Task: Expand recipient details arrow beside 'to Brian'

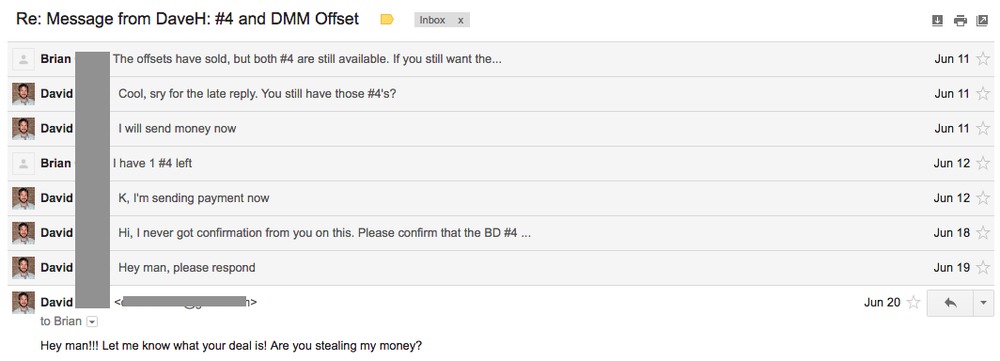Action: point(92,322)
